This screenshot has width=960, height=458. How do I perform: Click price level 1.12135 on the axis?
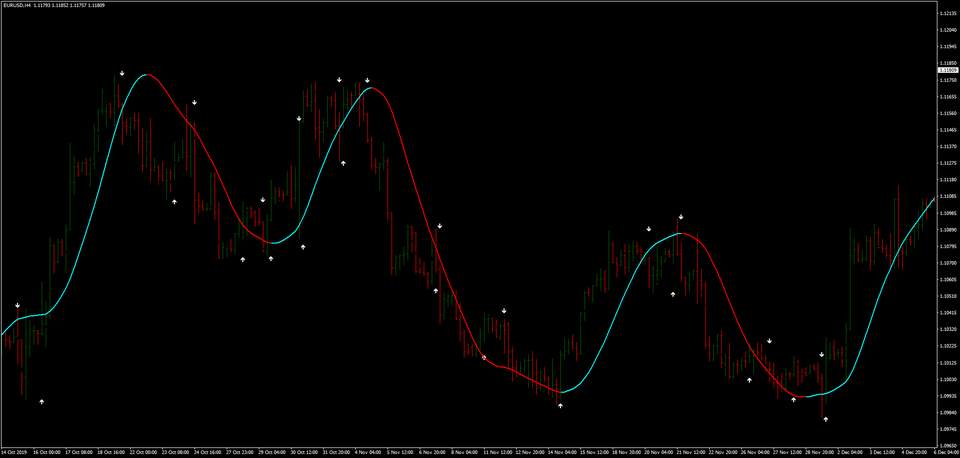948,13
